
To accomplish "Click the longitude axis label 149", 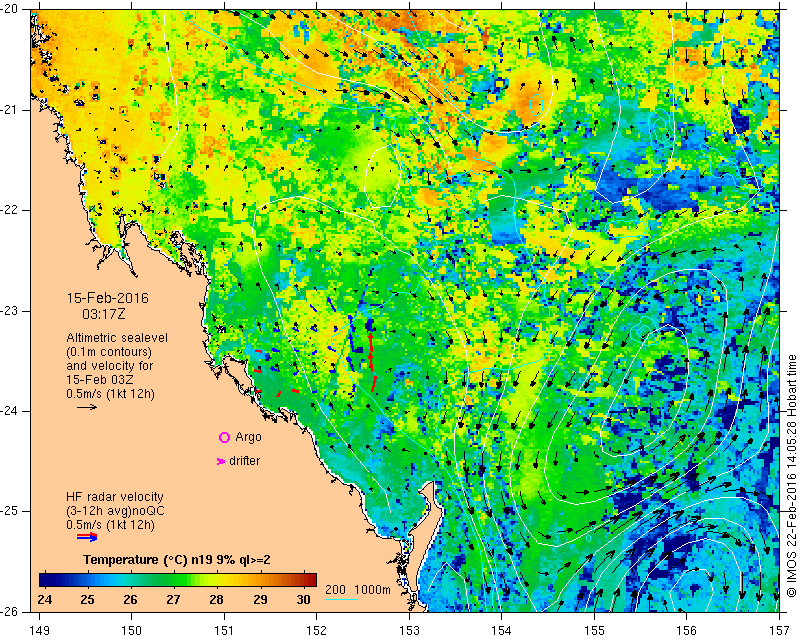I will click(40, 631).
